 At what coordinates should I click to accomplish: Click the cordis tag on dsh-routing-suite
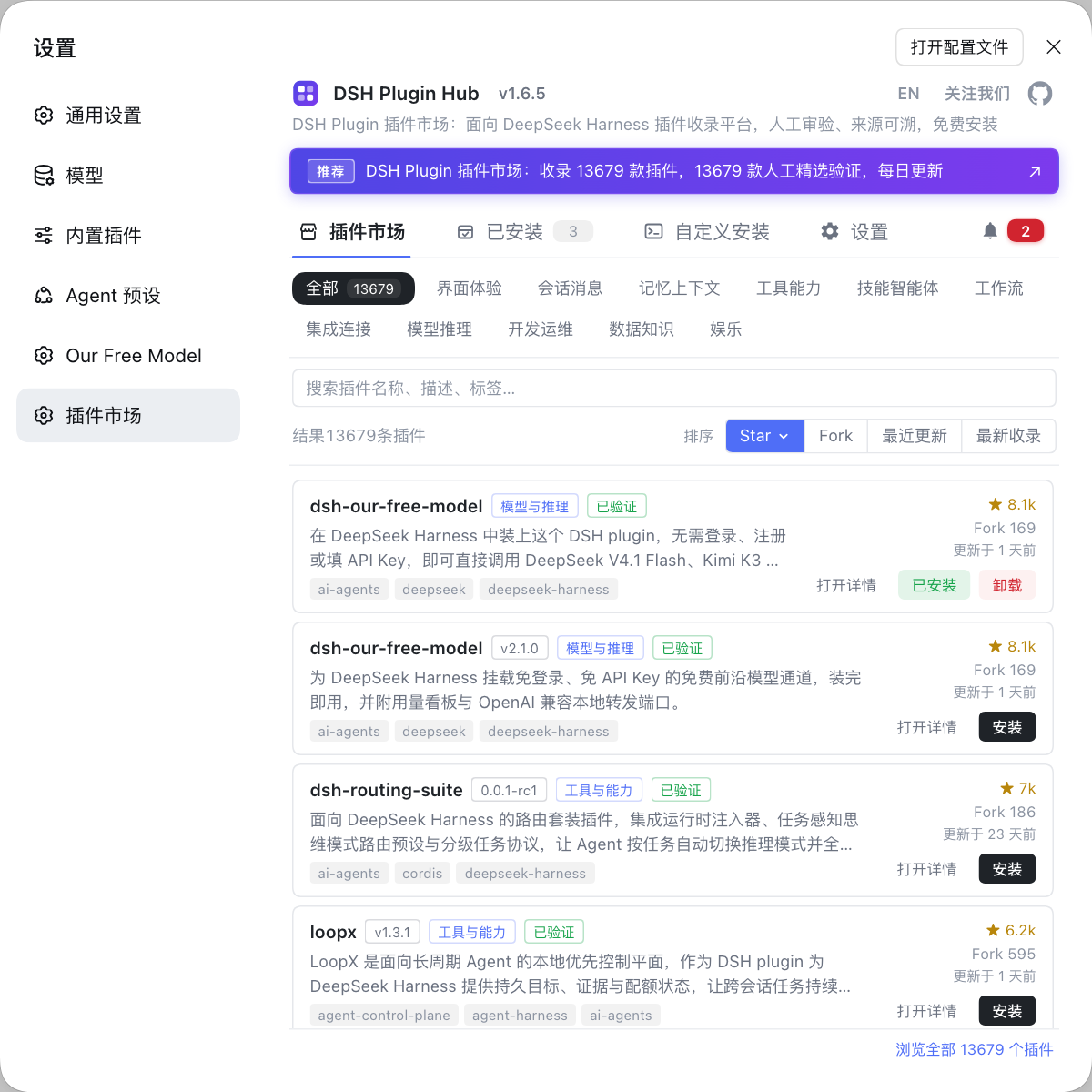pos(422,874)
